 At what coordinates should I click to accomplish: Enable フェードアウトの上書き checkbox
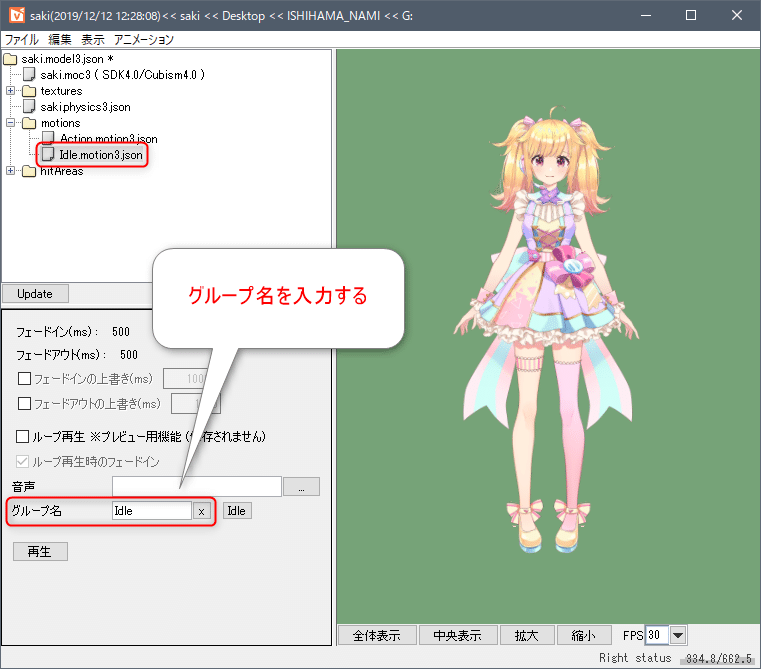click(24, 403)
